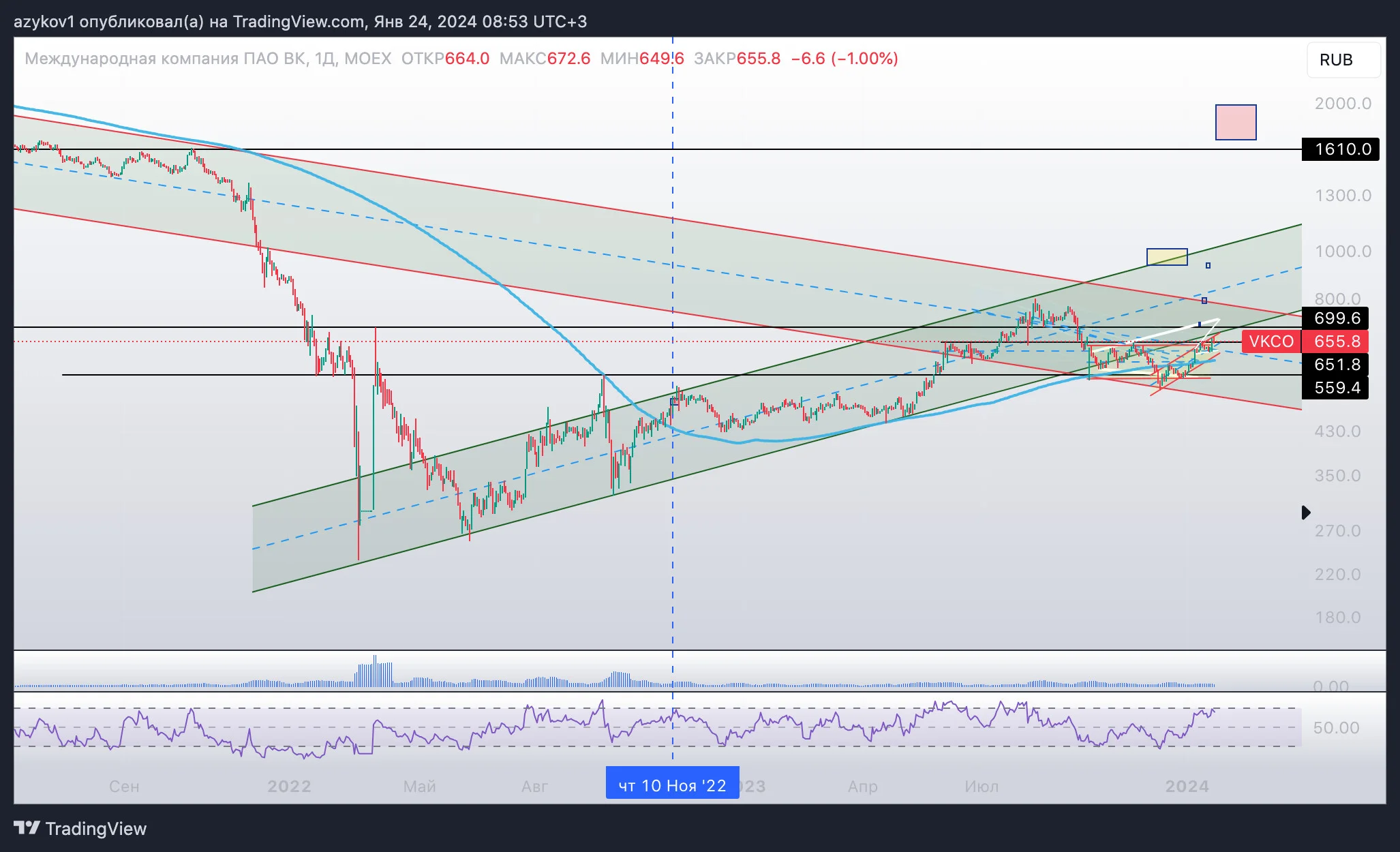
Task: Click the TradingView logo
Action: click(x=80, y=828)
